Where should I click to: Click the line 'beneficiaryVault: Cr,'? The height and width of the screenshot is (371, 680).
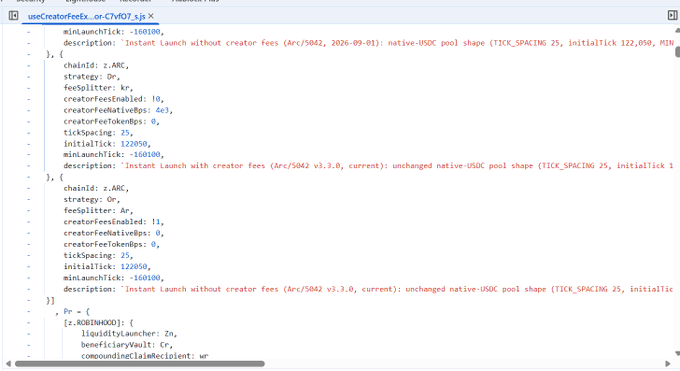point(127,345)
